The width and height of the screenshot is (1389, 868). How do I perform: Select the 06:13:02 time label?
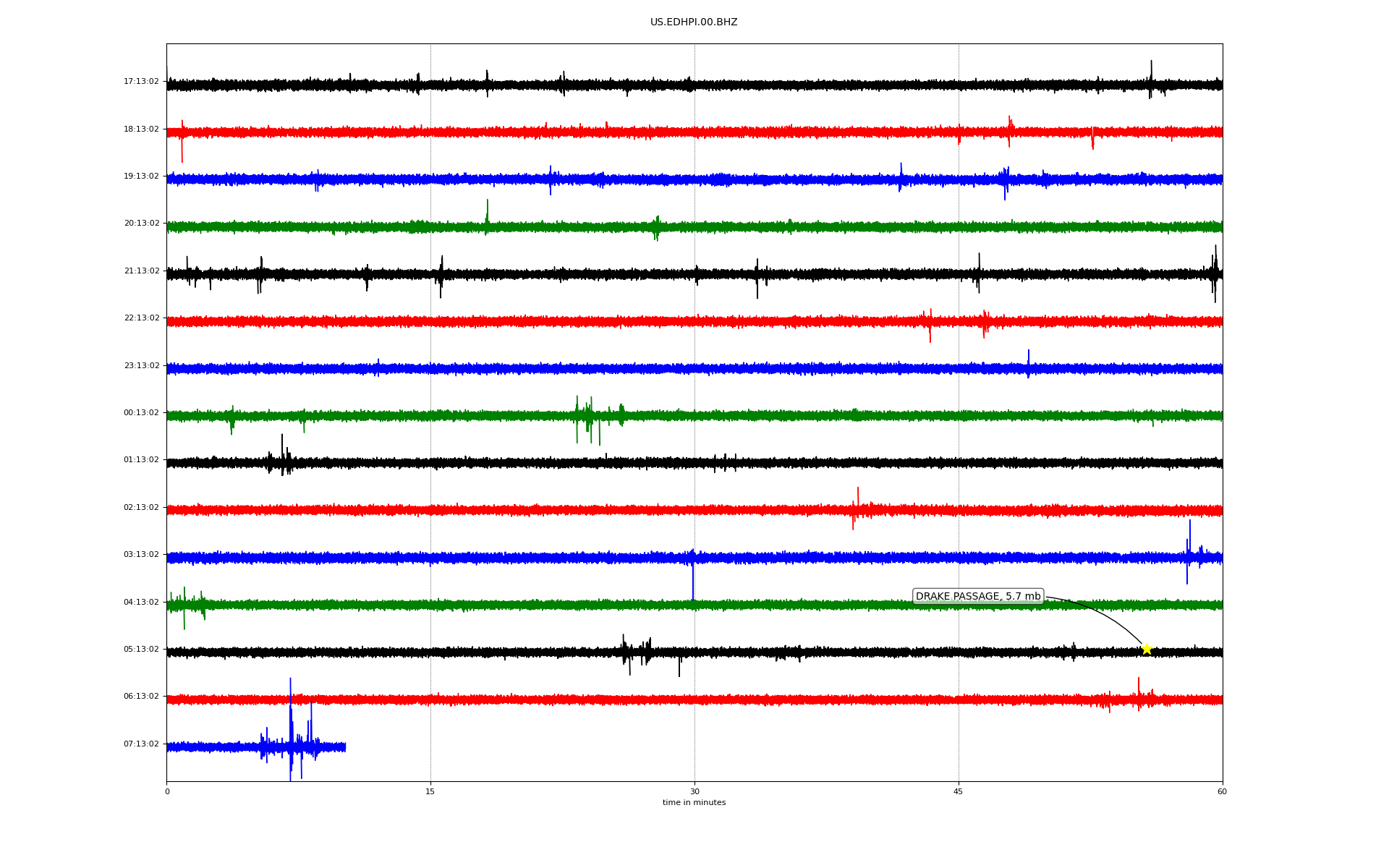(x=141, y=697)
